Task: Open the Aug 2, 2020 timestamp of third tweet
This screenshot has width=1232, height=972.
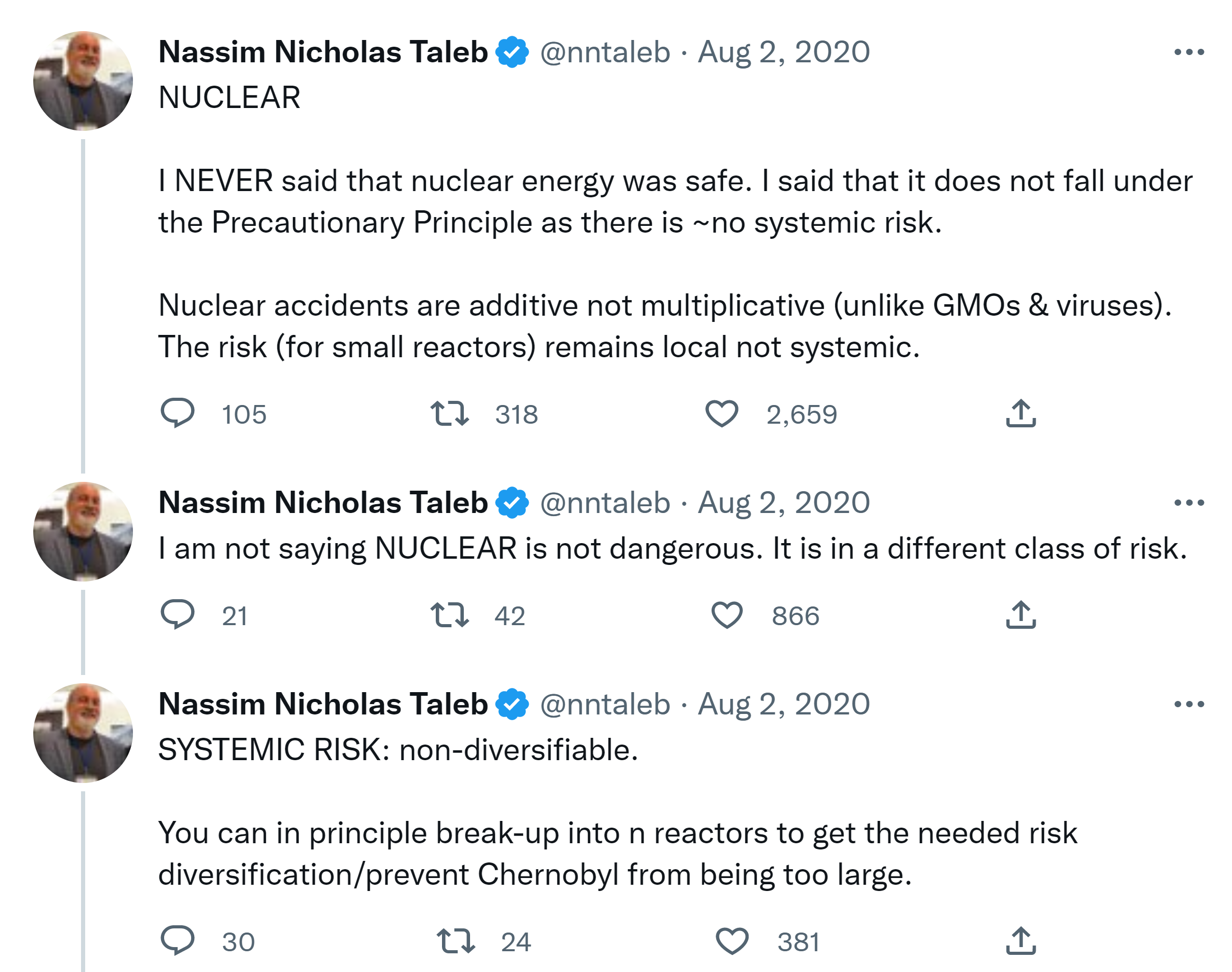Action: click(x=784, y=705)
